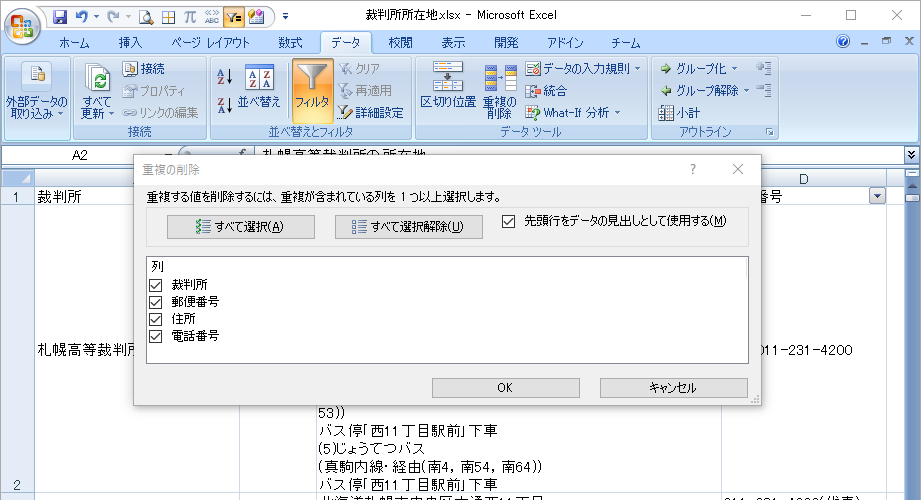Switch to 数式 tab
Viewport: 921px width, 500px height.
pos(290,43)
